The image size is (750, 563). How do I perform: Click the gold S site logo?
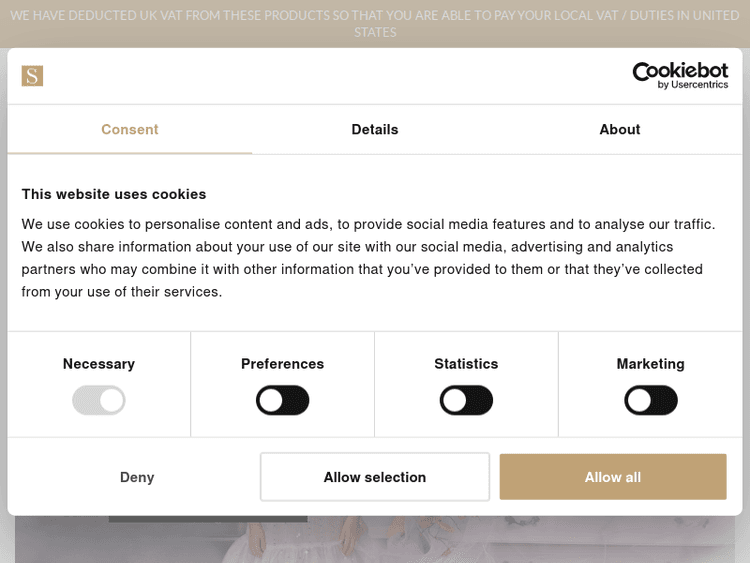[x=32, y=76]
